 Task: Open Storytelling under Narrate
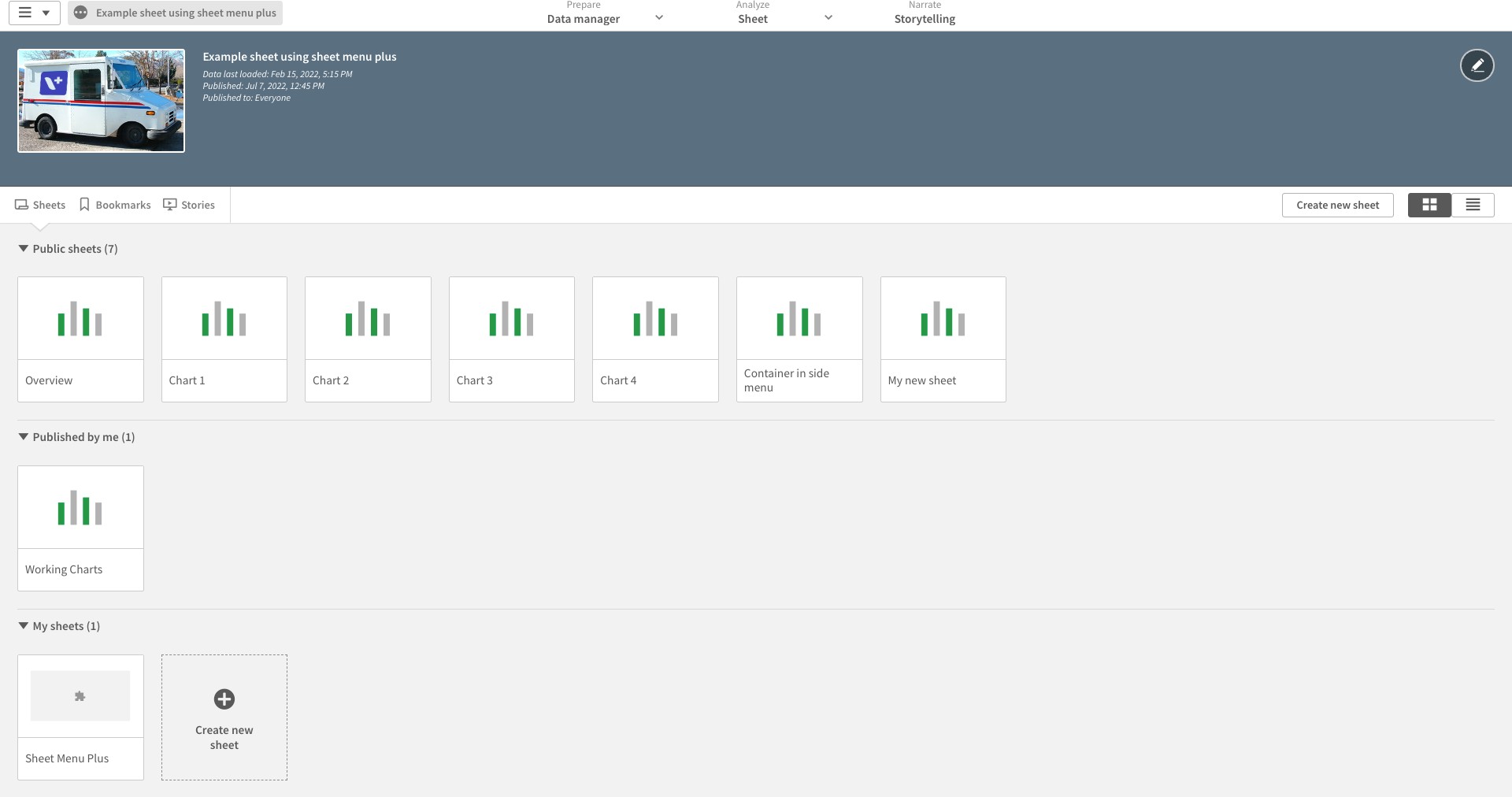click(925, 19)
